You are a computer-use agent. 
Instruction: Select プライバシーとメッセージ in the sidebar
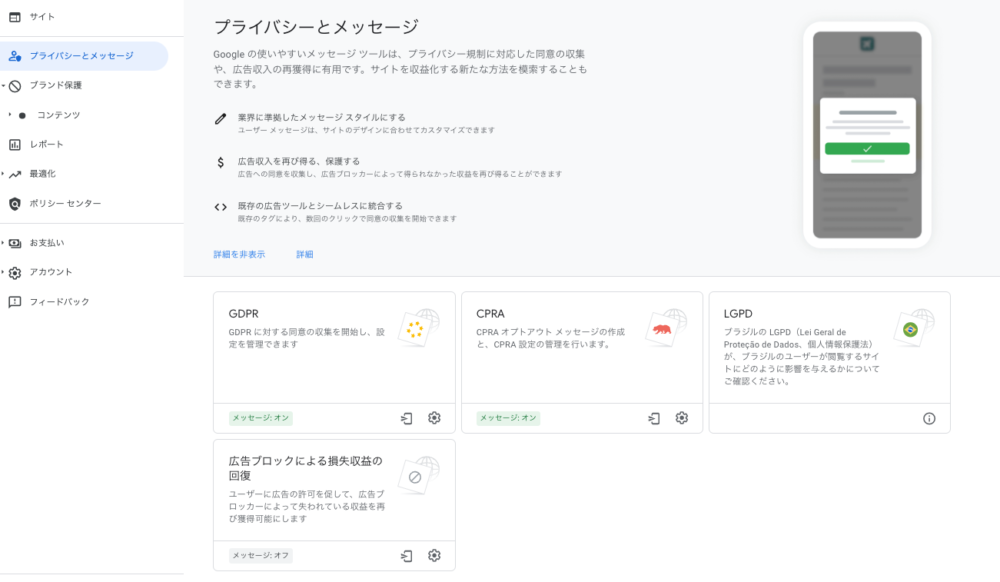point(84,56)
